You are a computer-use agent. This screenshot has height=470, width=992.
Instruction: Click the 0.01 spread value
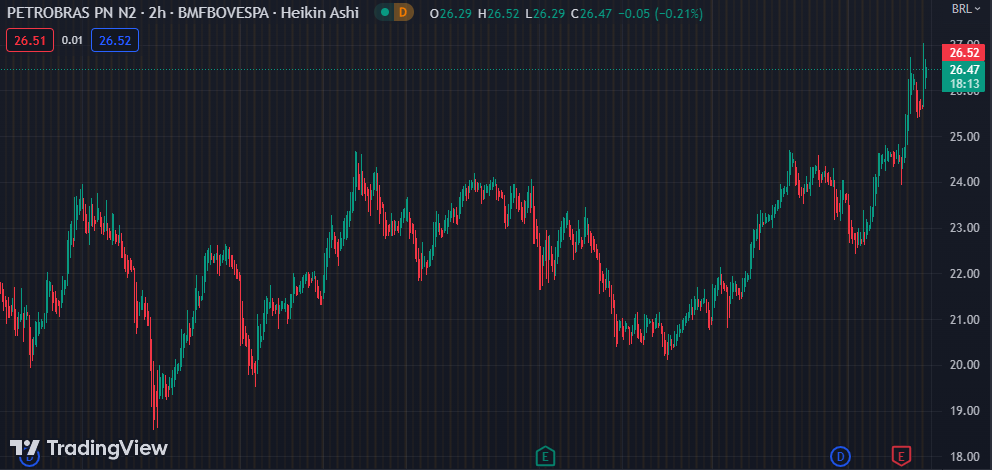click(73, 40)
